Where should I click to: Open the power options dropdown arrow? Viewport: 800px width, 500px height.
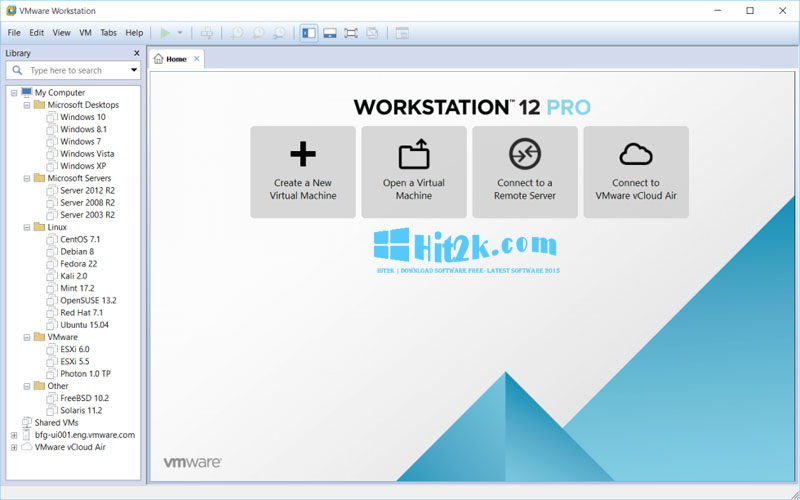click(x=180, y=33)
